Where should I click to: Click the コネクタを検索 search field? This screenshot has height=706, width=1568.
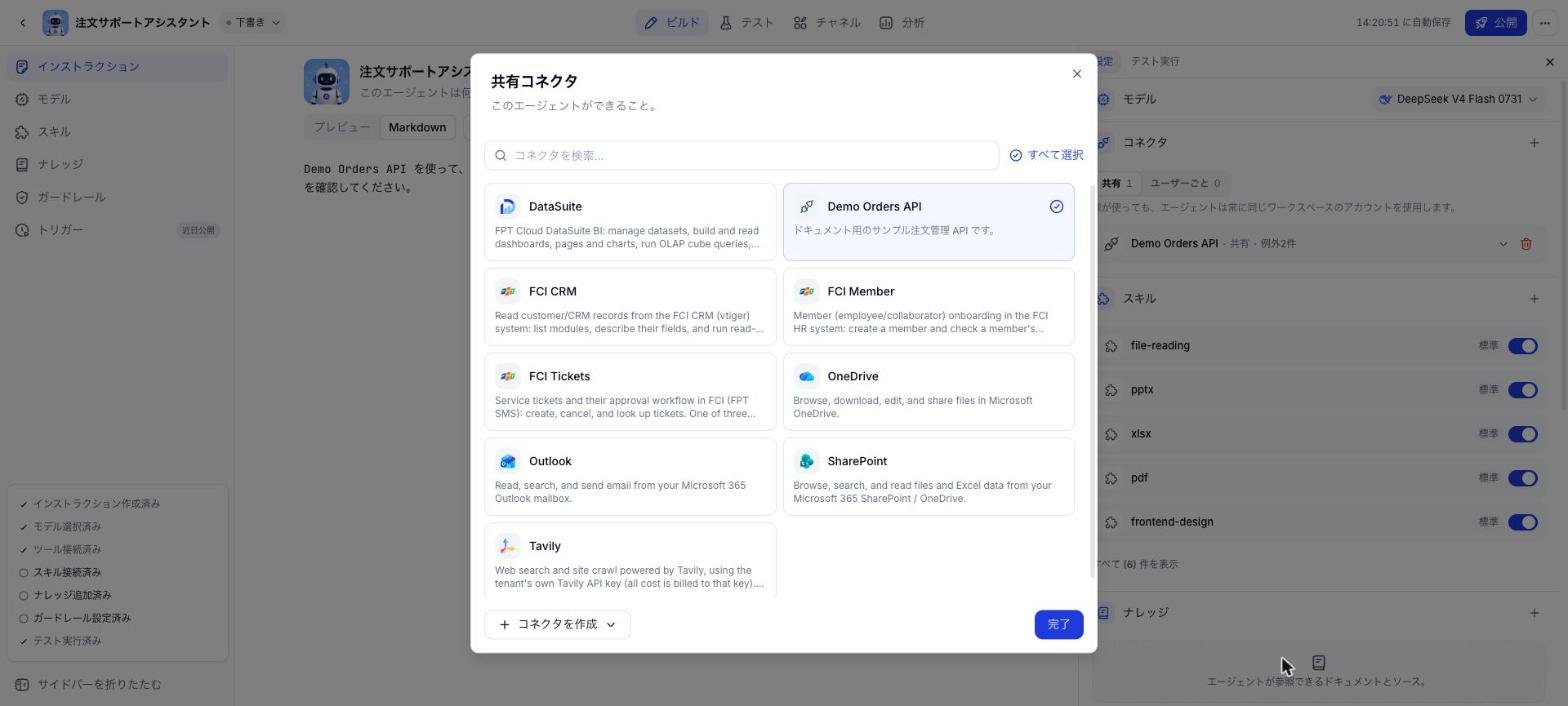tap(741, 155)
